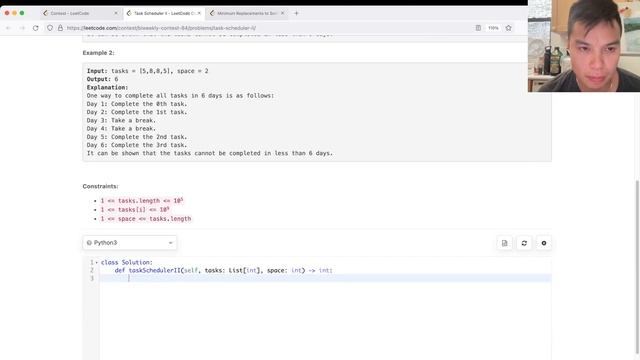Click 'Day 3: Take a break.' line
The height and width of the screenshot is (360, 640).
click(121, 120)
